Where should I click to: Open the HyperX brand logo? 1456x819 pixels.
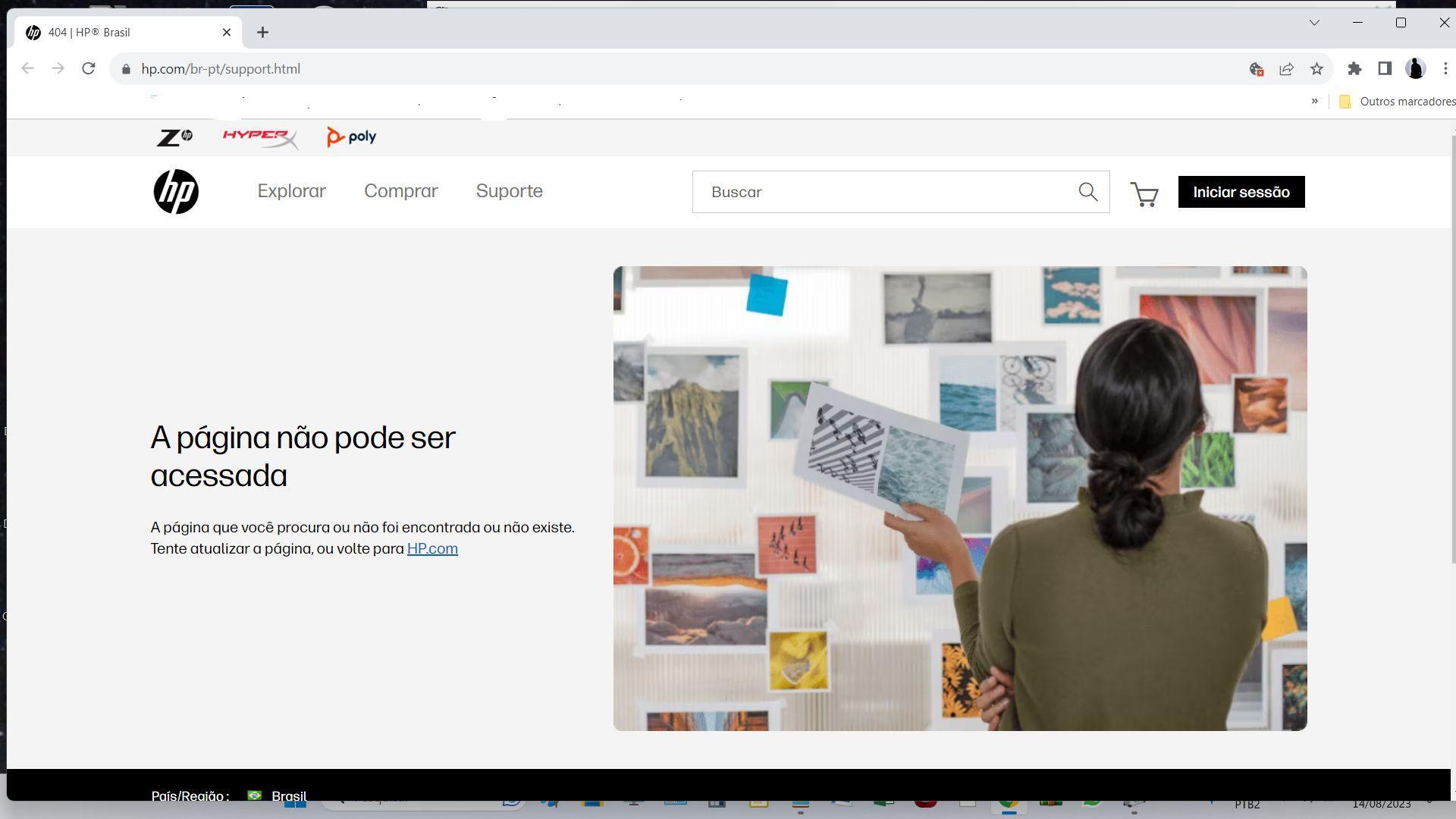point(260,137)
